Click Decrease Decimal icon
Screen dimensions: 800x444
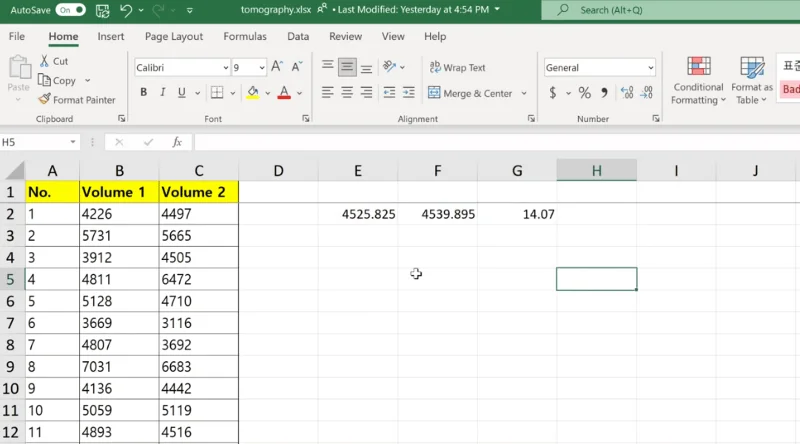pos(646,92)
